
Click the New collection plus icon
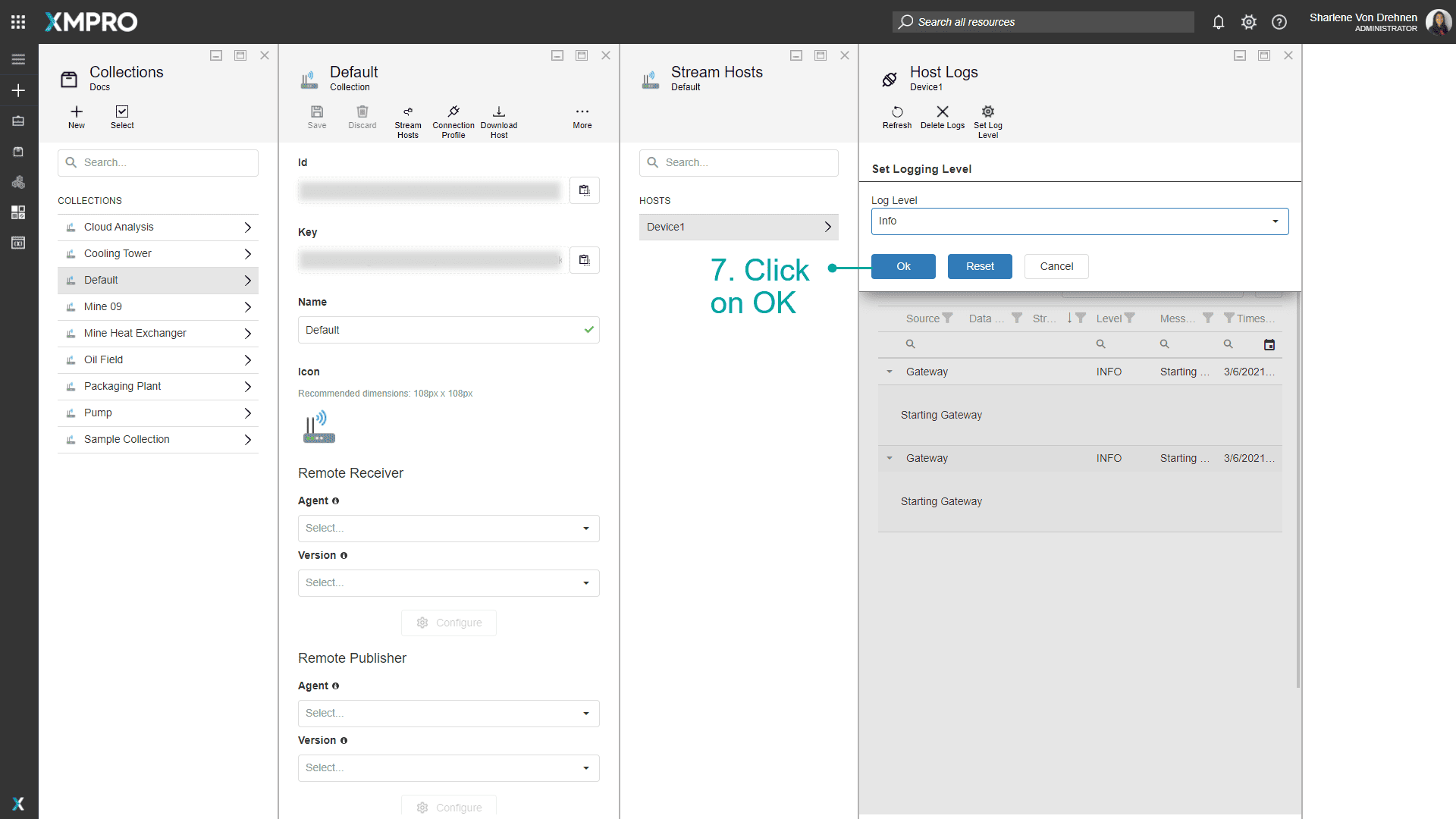77,112
